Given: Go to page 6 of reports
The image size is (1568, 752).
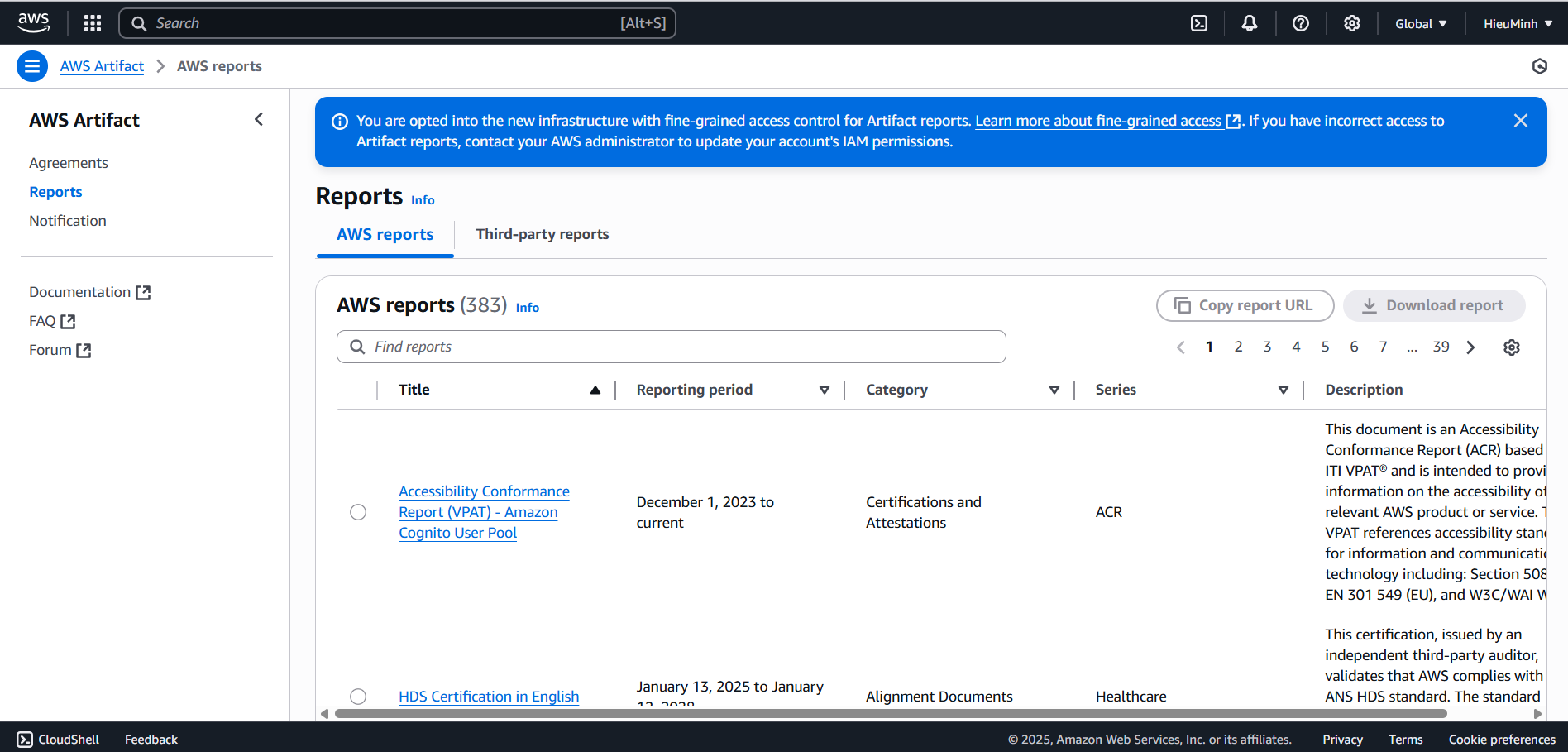Looking at the screenshot, I should pyautogui.click(x=1354, y=347).
